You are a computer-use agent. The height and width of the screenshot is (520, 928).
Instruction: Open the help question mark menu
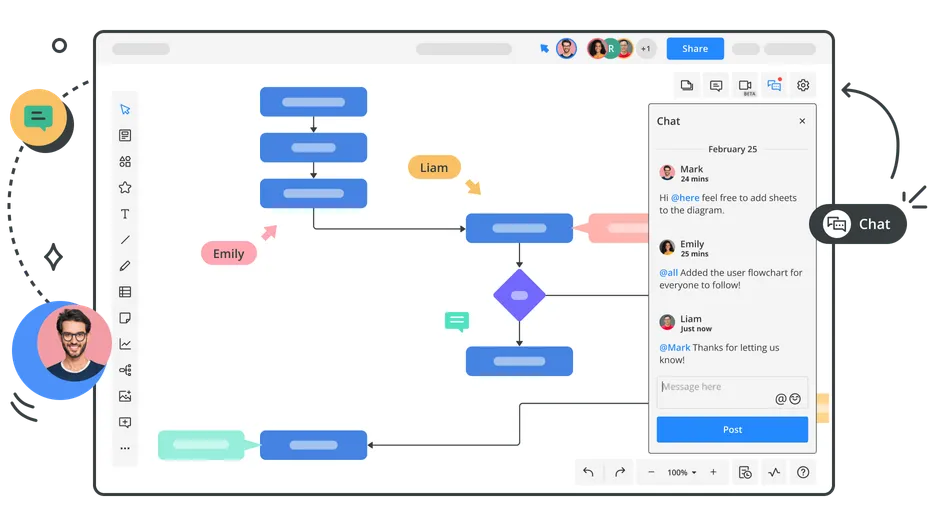coord(803,472)
